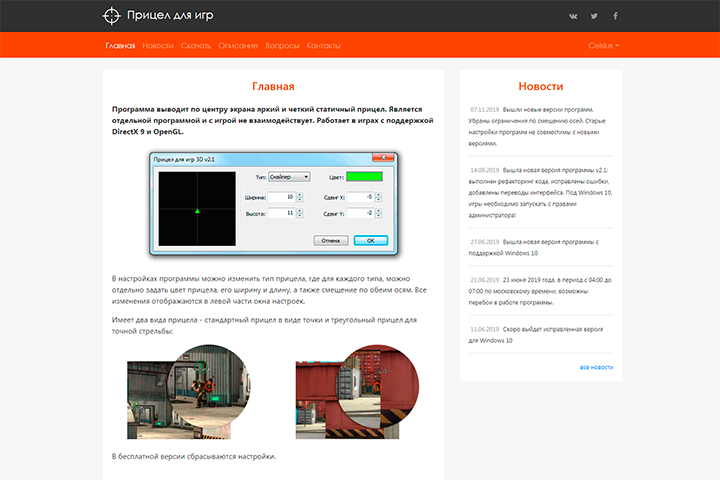Click the orange Главная page heading
The width and height of the screenshot is (720, 480).
click(273, 86)
